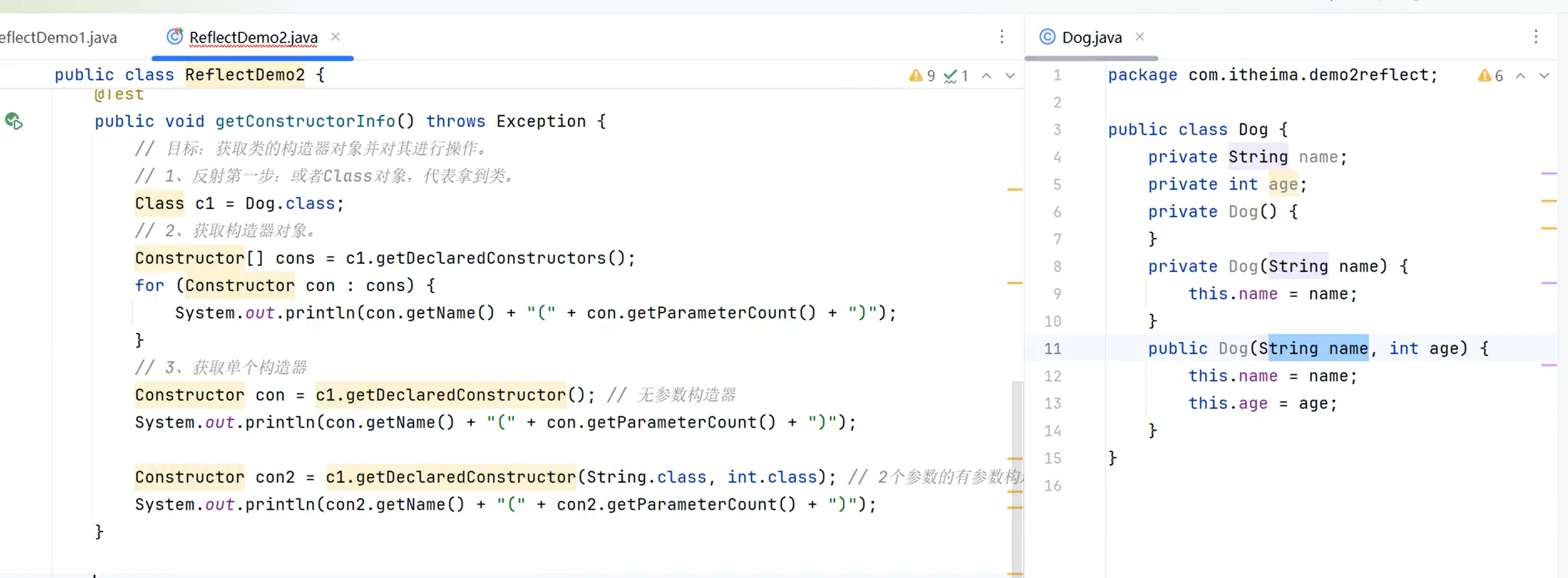Viewport: 1568px width, 578px height.
Task: Click the first orange warning stripe marker
Action: [x=1015, y=190]
